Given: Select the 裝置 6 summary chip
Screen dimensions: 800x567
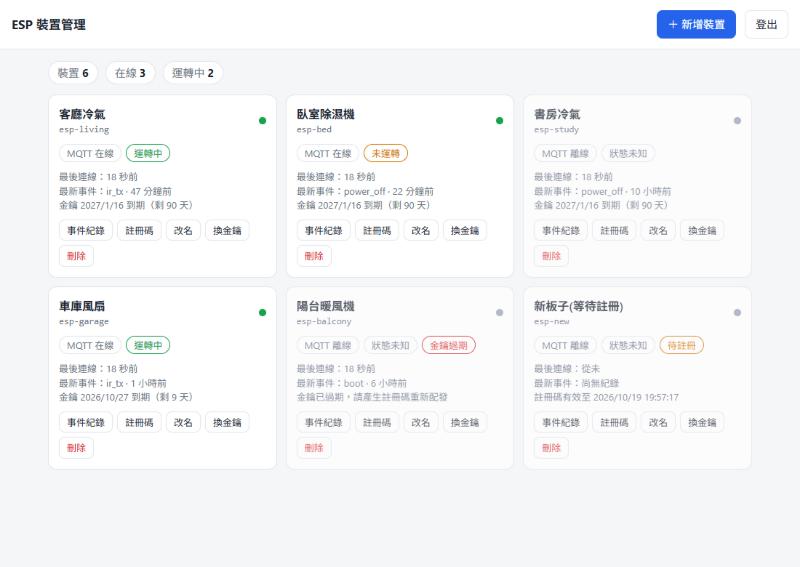Looking at the screenshot, I should pyautogui.click(x=73, y=73).
